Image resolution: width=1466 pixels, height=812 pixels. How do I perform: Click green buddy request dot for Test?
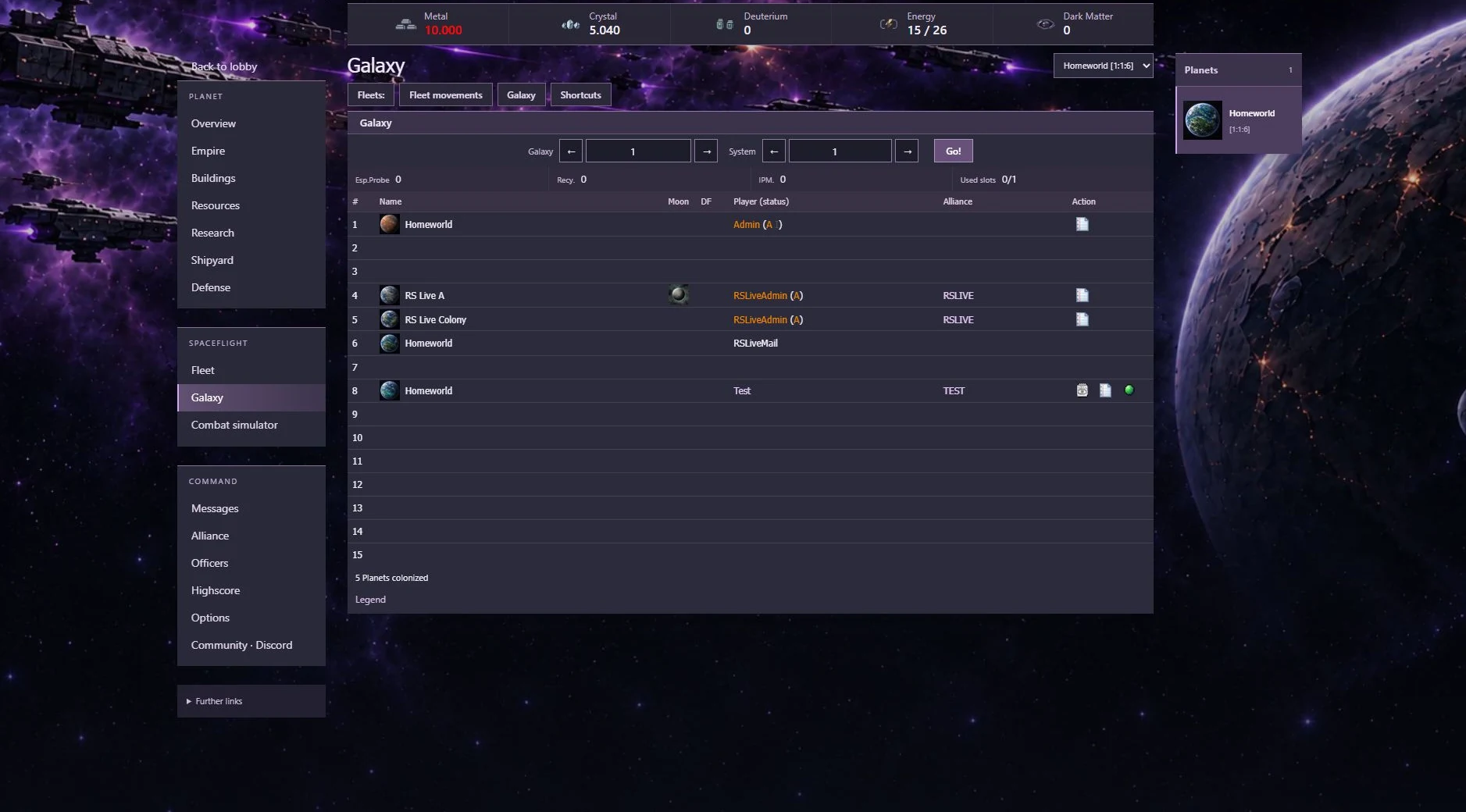pos(1129,390)
